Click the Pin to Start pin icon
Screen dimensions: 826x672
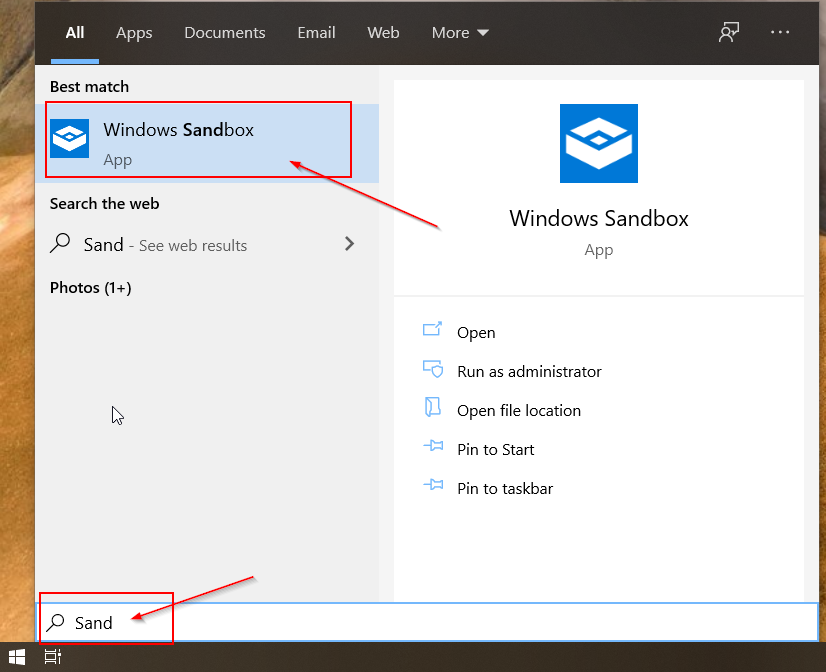tap(433, 446)
